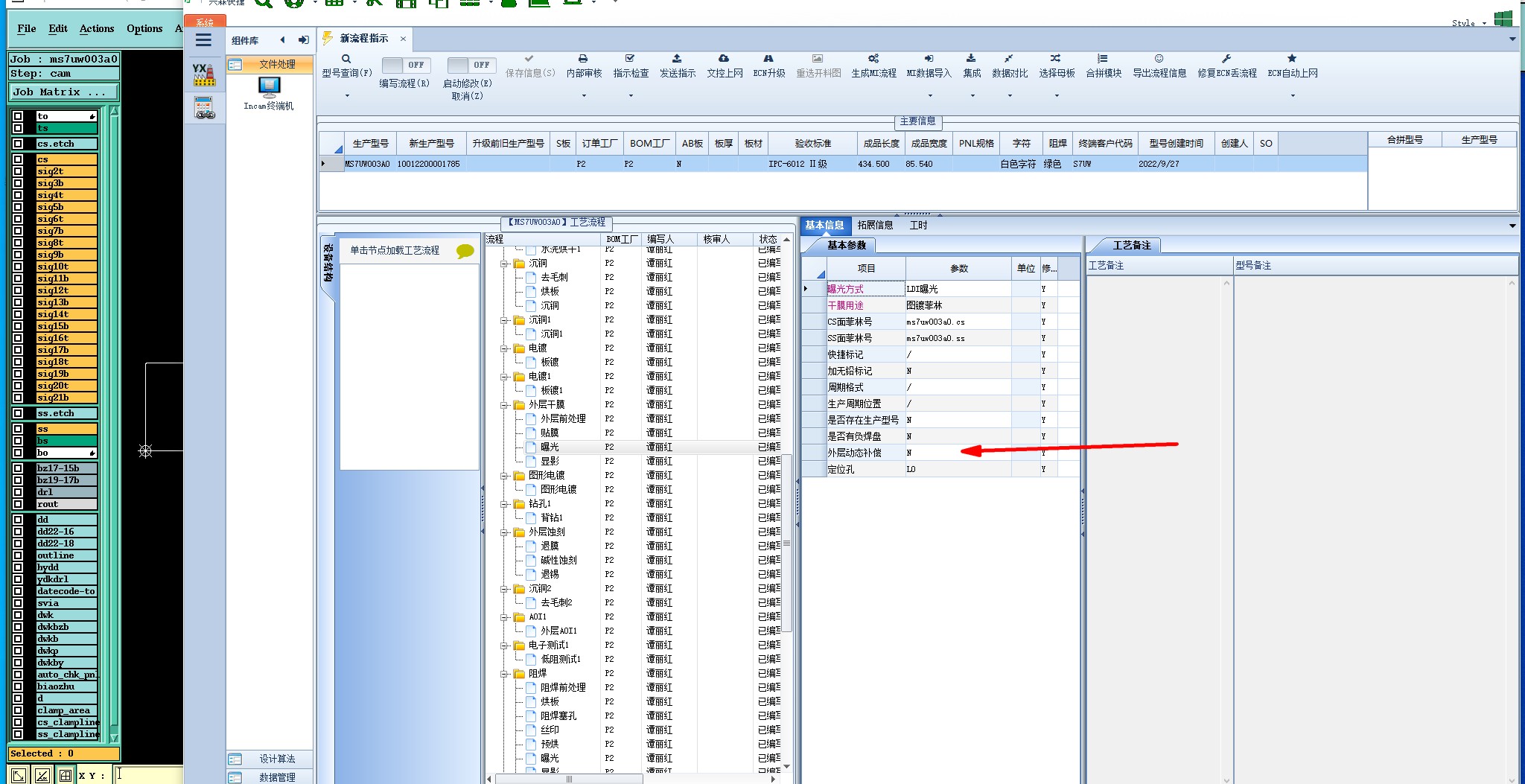The height and width of the screenshot is (784, 1525).
Task: Open the File menu in CAM window
Action: [x=27, y=29]
